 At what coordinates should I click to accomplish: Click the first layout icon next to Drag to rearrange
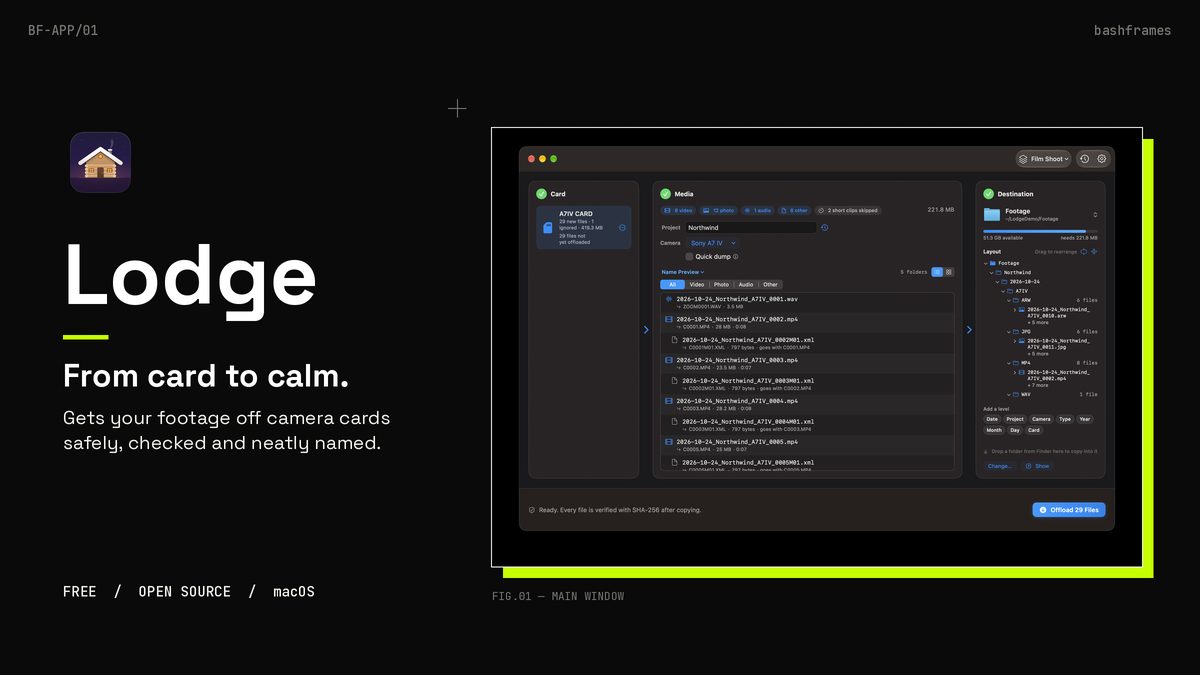(1084, 252)
